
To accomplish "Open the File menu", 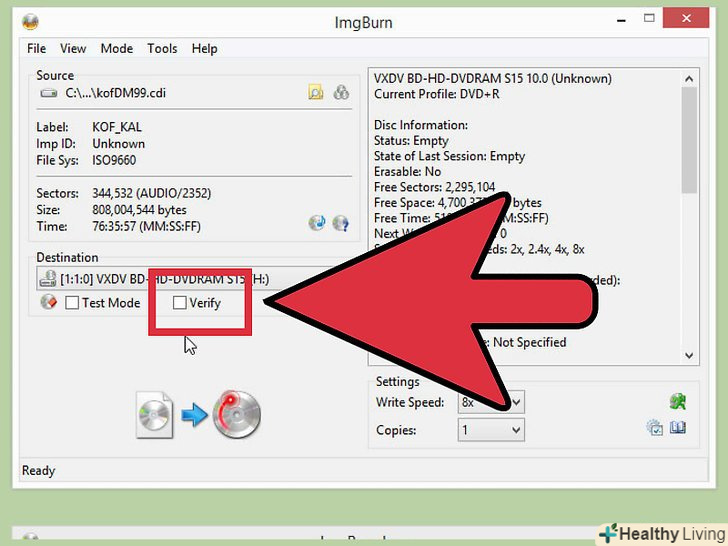I will click(36, 48).
